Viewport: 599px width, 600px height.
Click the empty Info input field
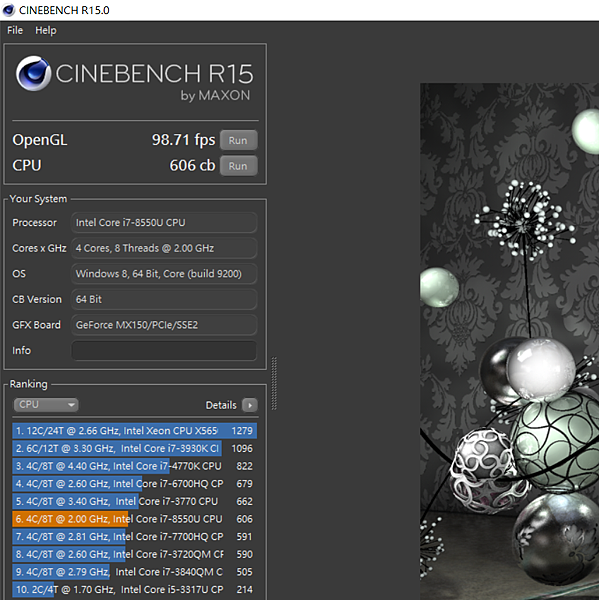pos(164,351)
